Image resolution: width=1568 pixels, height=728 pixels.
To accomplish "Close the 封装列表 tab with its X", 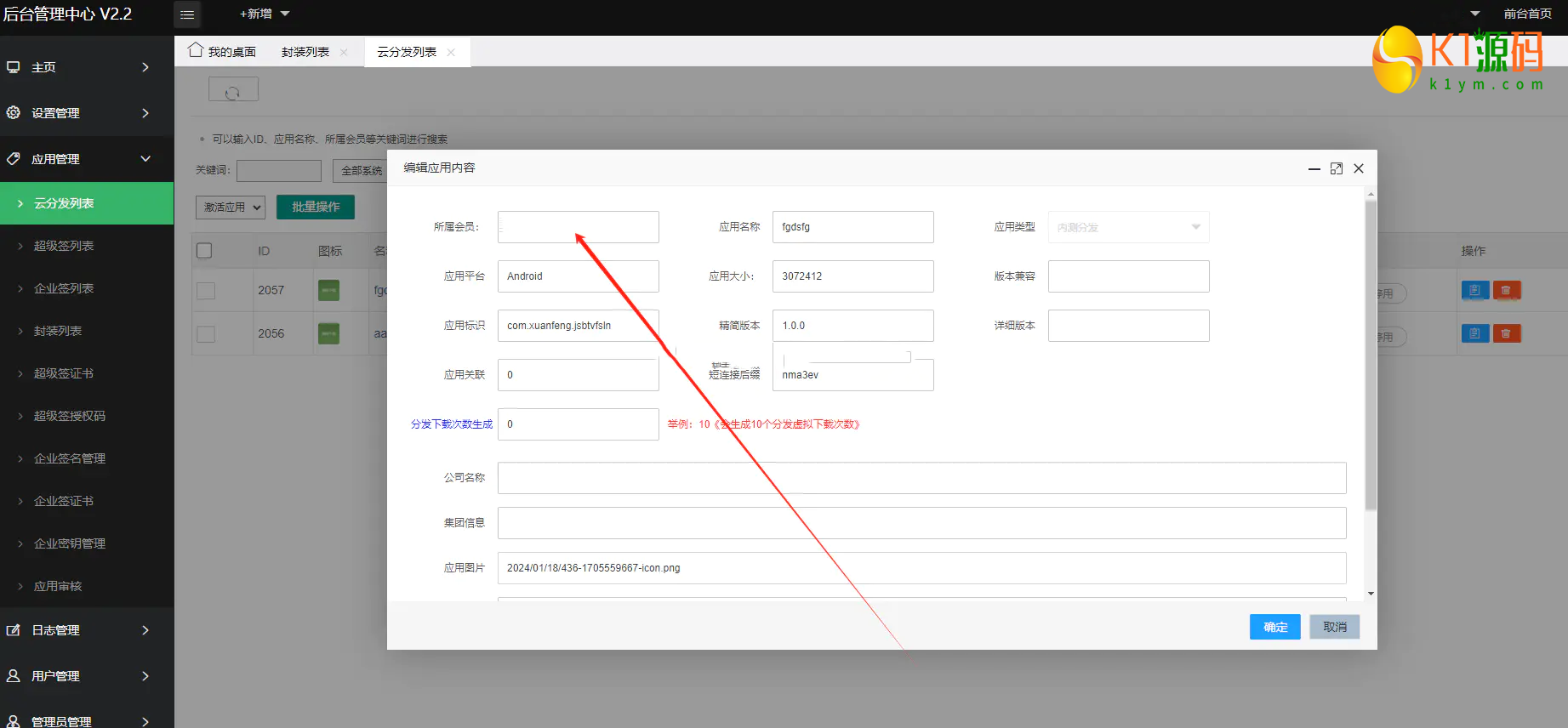I will [x=344, y=52].
